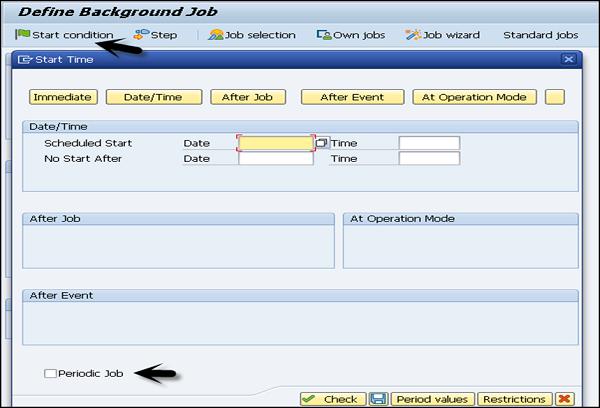Click the Own jobs person icon
600x408 pixels.
point(324,35)
